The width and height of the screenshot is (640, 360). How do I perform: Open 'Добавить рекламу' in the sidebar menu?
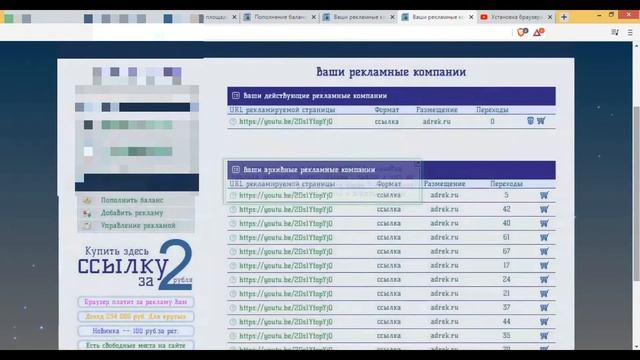[x=132, y=213]
